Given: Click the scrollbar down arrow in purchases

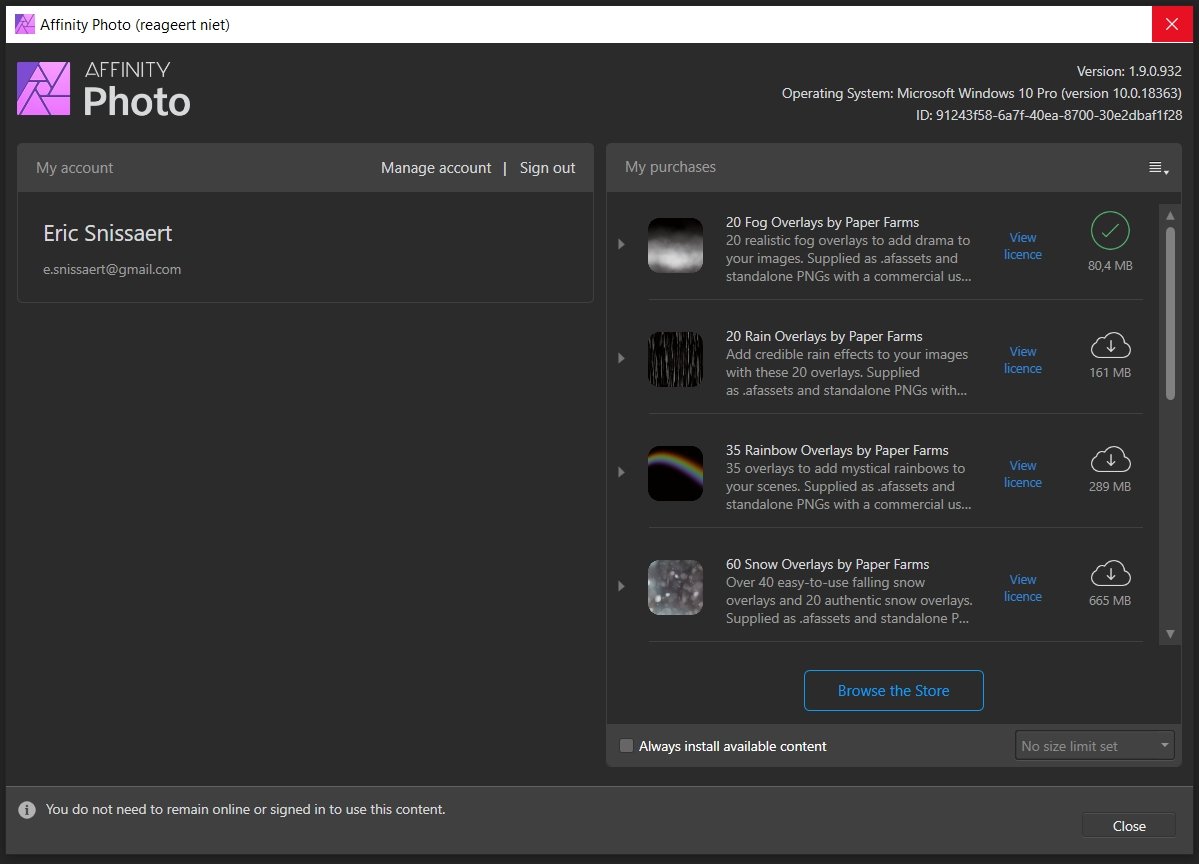Looking at the screenshot, I should 1170,634.
